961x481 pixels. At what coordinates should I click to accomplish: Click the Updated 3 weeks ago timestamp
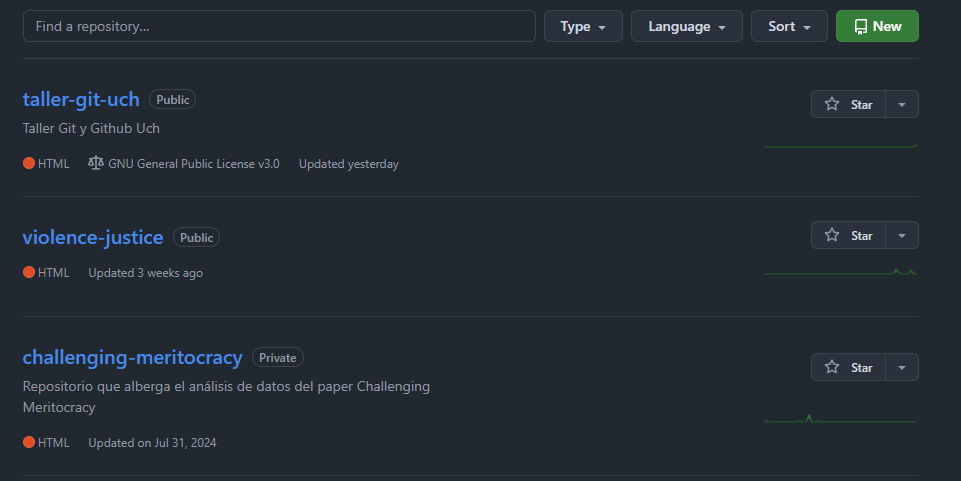[145, 273]
